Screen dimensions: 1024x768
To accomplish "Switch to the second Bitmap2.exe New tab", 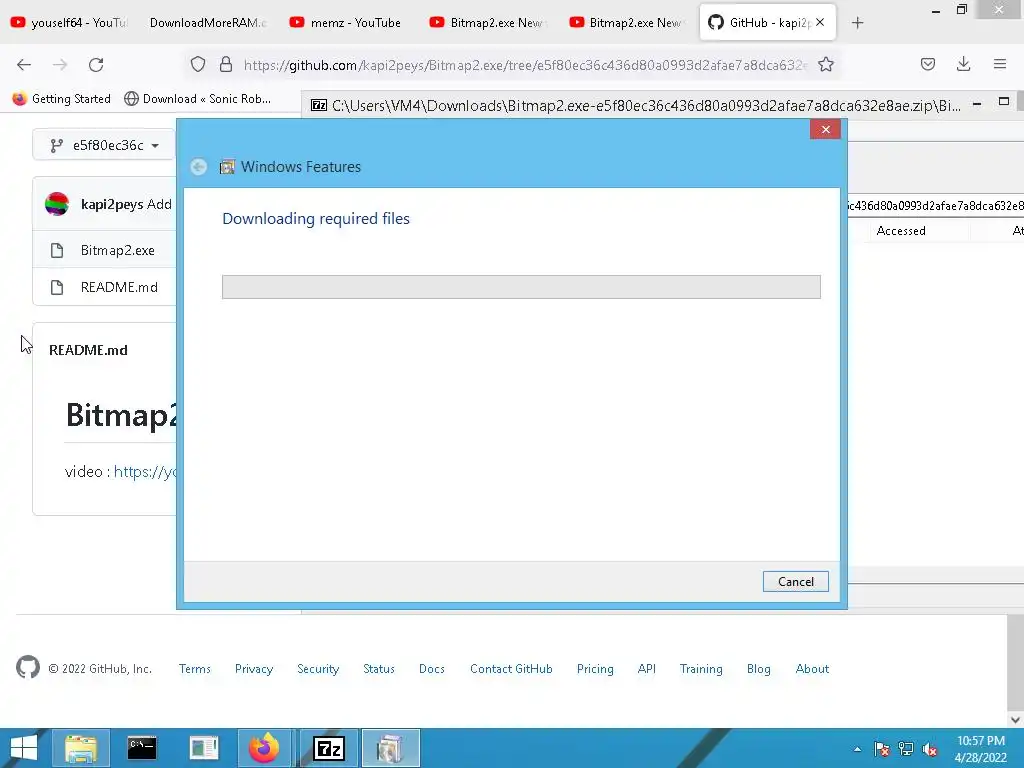I will [x=627, y=22].
